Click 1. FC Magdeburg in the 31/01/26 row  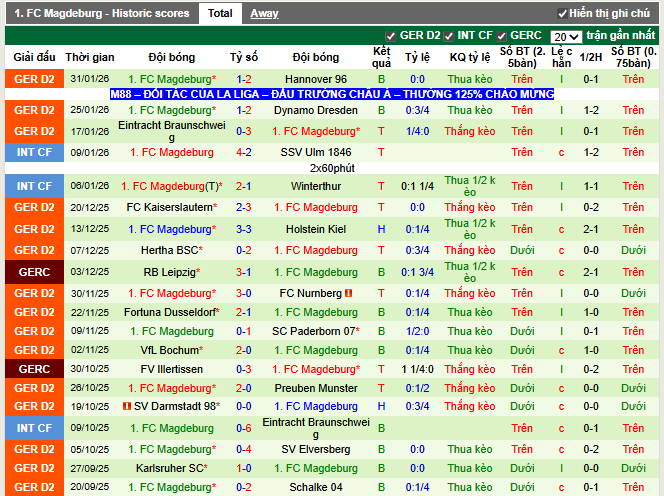click(172, 79)
